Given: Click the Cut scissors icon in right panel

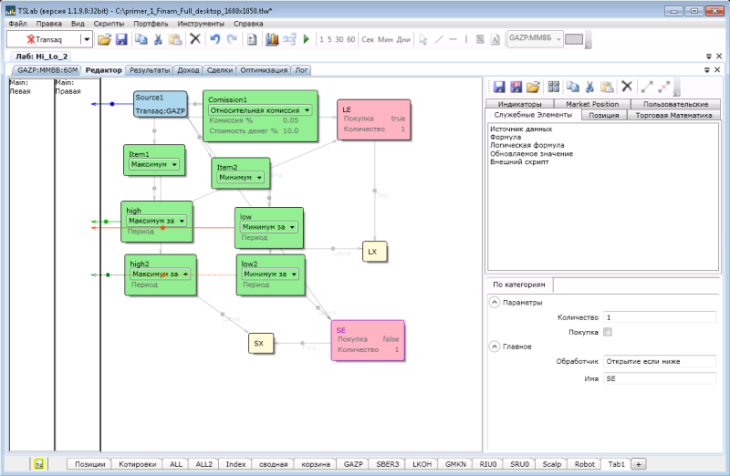Looking at the screenshot, I should coord(590,87).
